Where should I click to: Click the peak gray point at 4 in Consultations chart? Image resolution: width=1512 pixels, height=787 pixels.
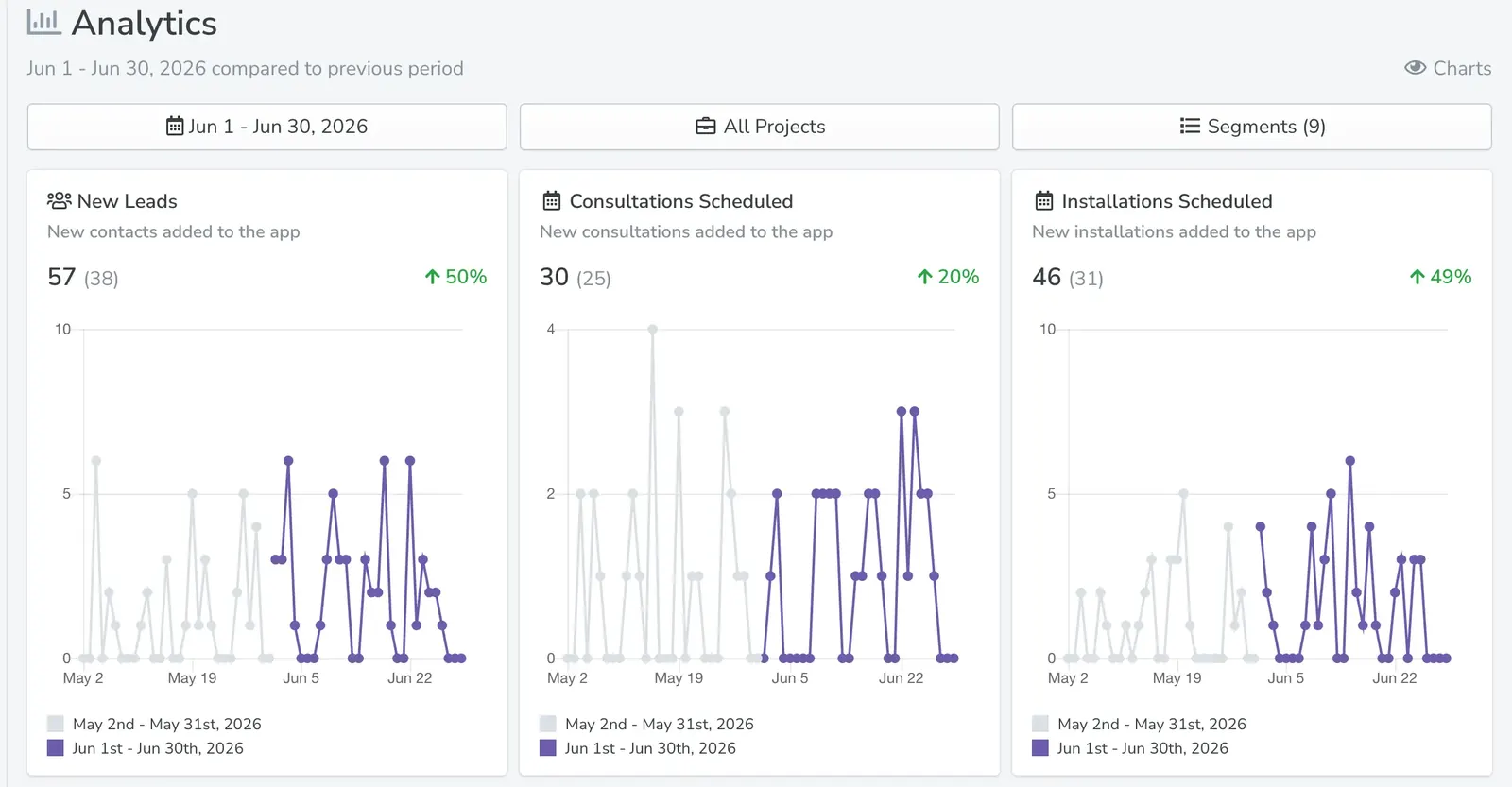point(652,330)
